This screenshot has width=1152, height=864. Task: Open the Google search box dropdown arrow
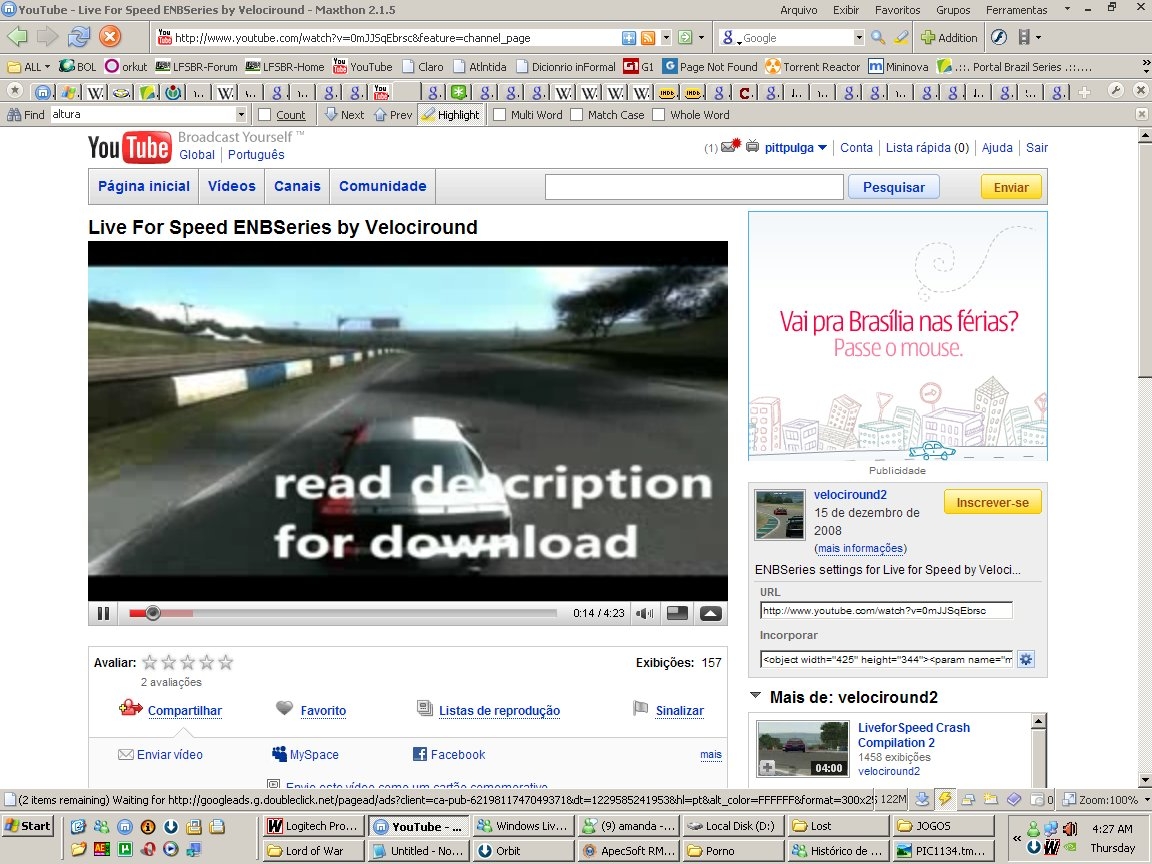[859, 37]
